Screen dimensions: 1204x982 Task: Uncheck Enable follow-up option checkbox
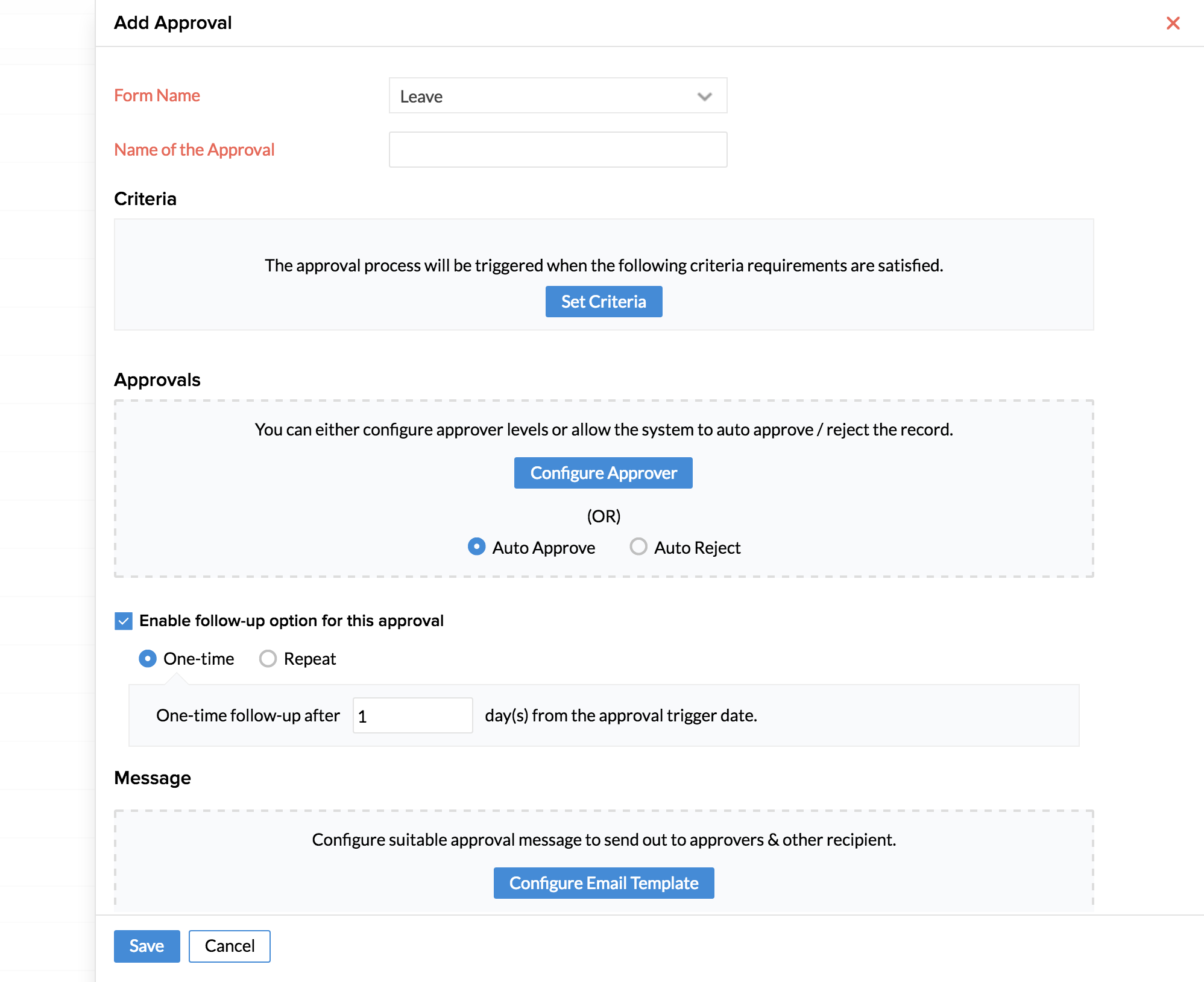(124, 621)
